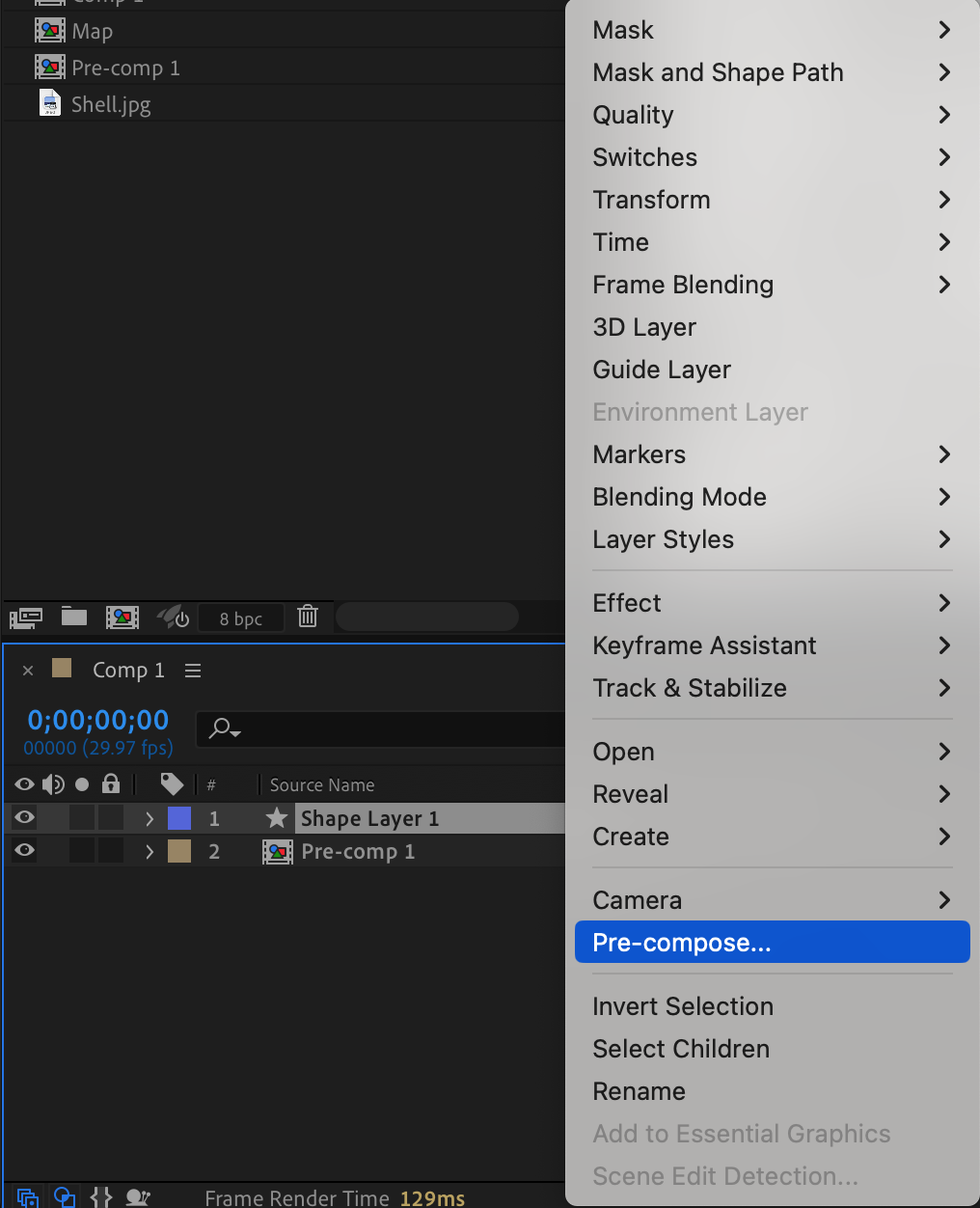Image resolution: width=980 pixels, height=1208 pixels.
Task: Hide the Pre-comp 1 layer in timeline
Action: pos(25,851)
